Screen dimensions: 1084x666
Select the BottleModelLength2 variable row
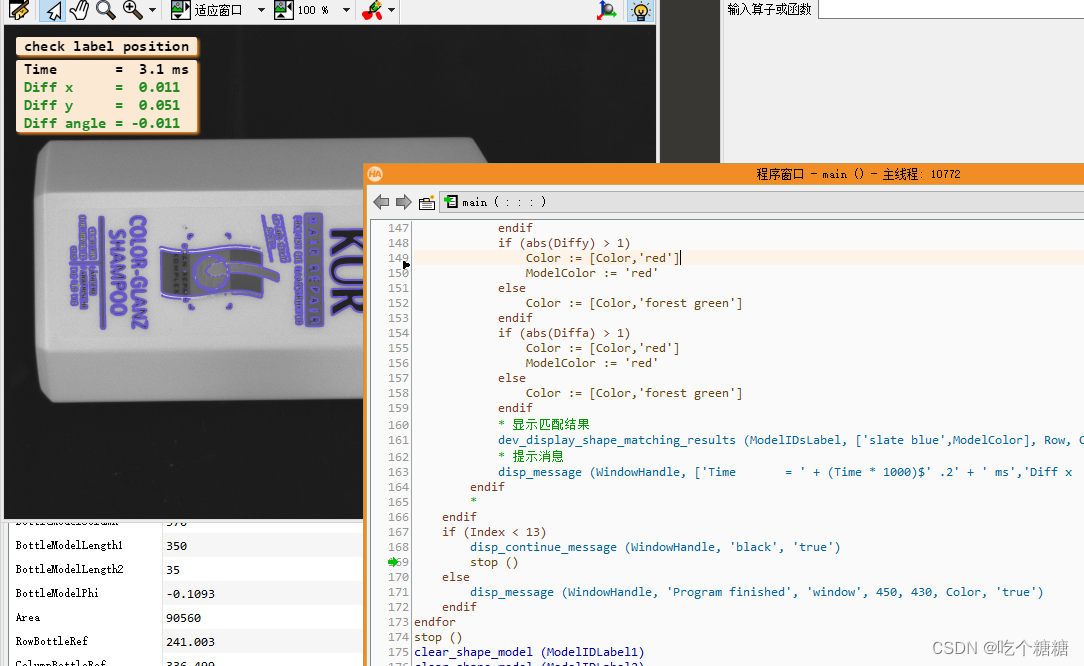coord(185,569)
